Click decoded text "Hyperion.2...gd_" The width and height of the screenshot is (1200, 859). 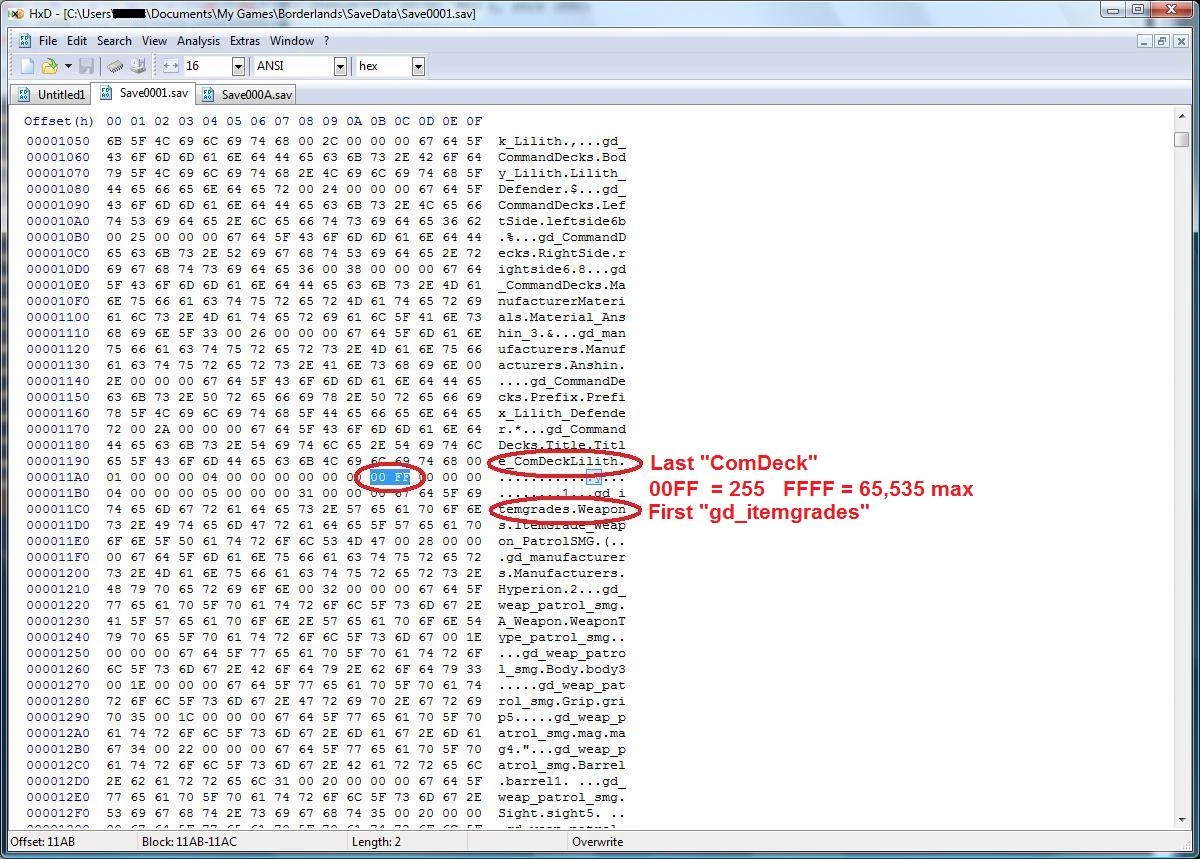click(x=561, y=589)
